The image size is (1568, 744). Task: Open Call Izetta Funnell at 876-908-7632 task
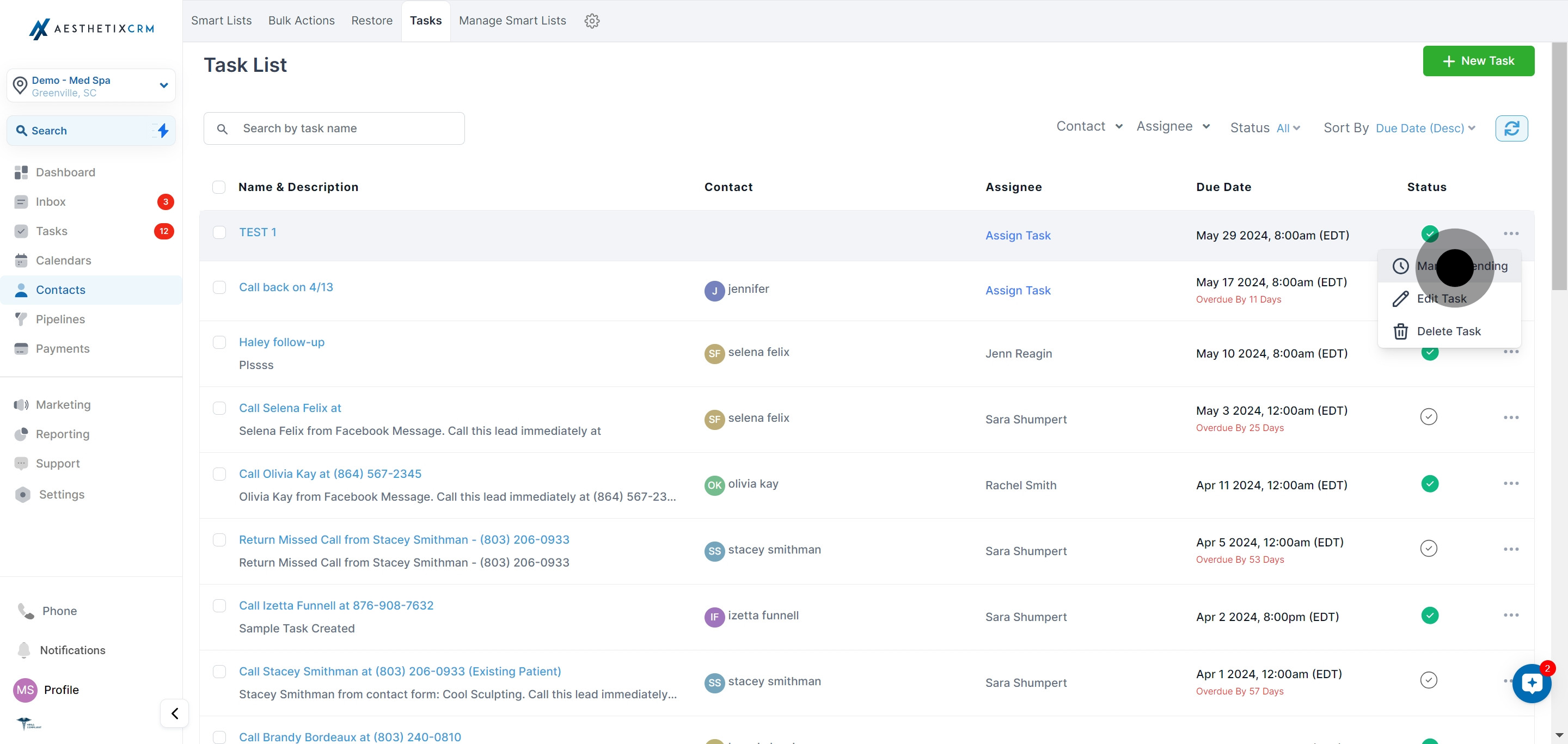coord(336,606)
